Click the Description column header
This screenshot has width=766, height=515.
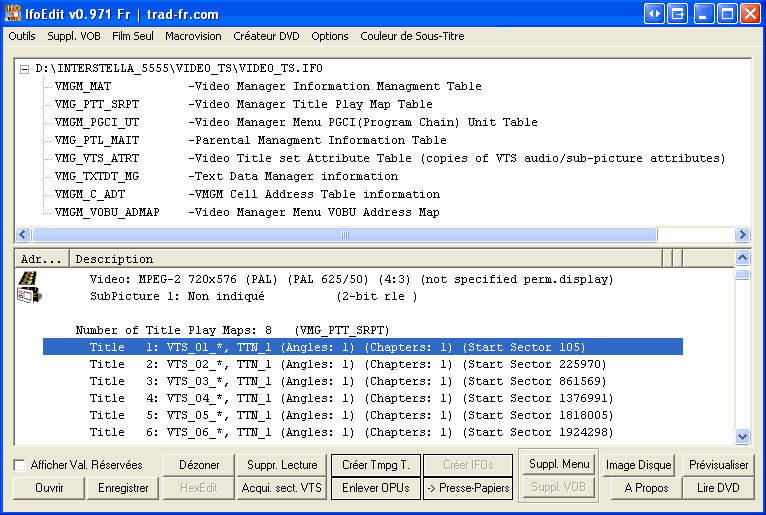(365, 259)
